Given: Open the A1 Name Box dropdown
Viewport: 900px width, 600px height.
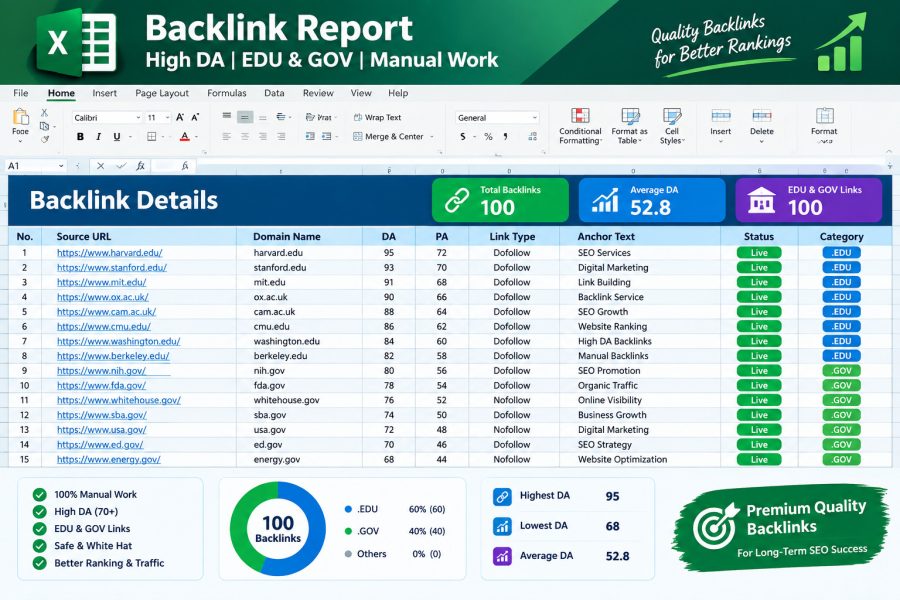Looking at the screenshot, I should coord(61,166).
